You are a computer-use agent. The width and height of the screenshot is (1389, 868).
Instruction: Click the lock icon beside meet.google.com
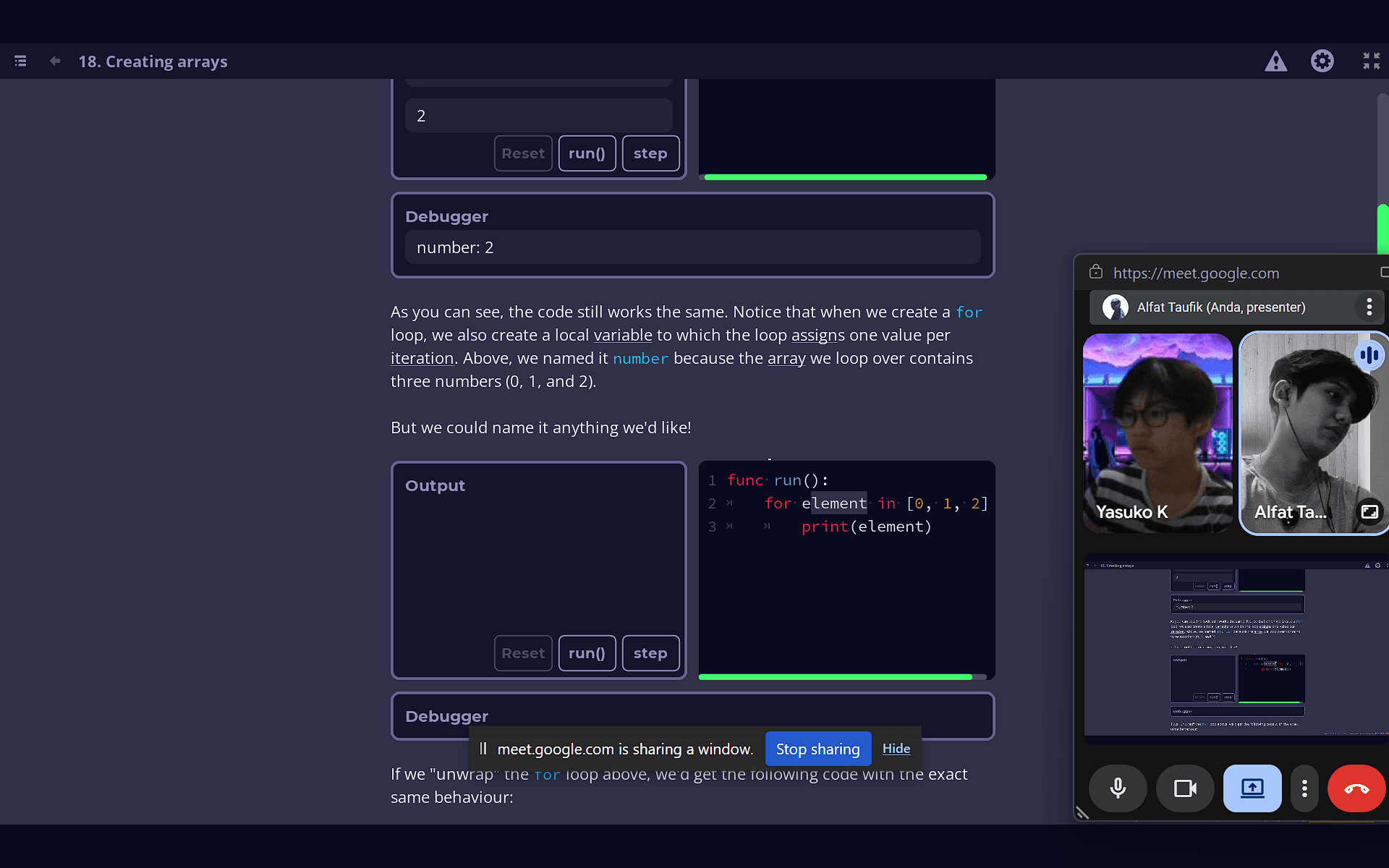pyautogui.click(x=1095, y=273)
